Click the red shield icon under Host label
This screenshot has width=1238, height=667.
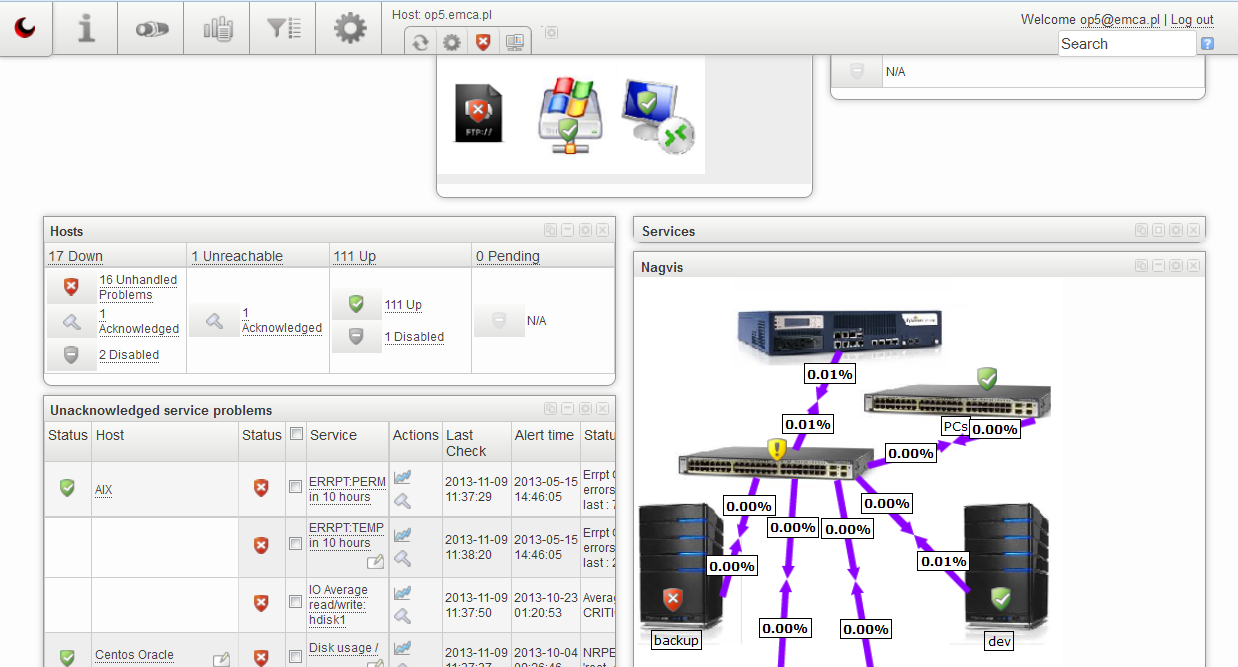pyautogui.click(x=484, y=42)
